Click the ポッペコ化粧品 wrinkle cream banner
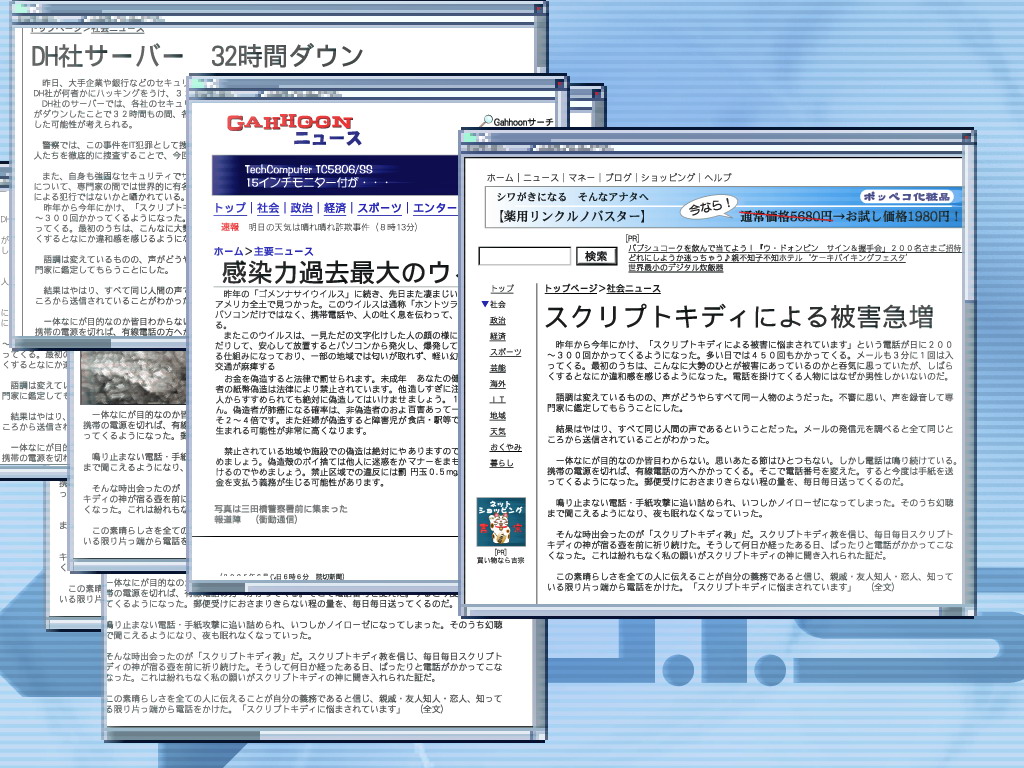1024x768 pixels. [x=723, y=207]
